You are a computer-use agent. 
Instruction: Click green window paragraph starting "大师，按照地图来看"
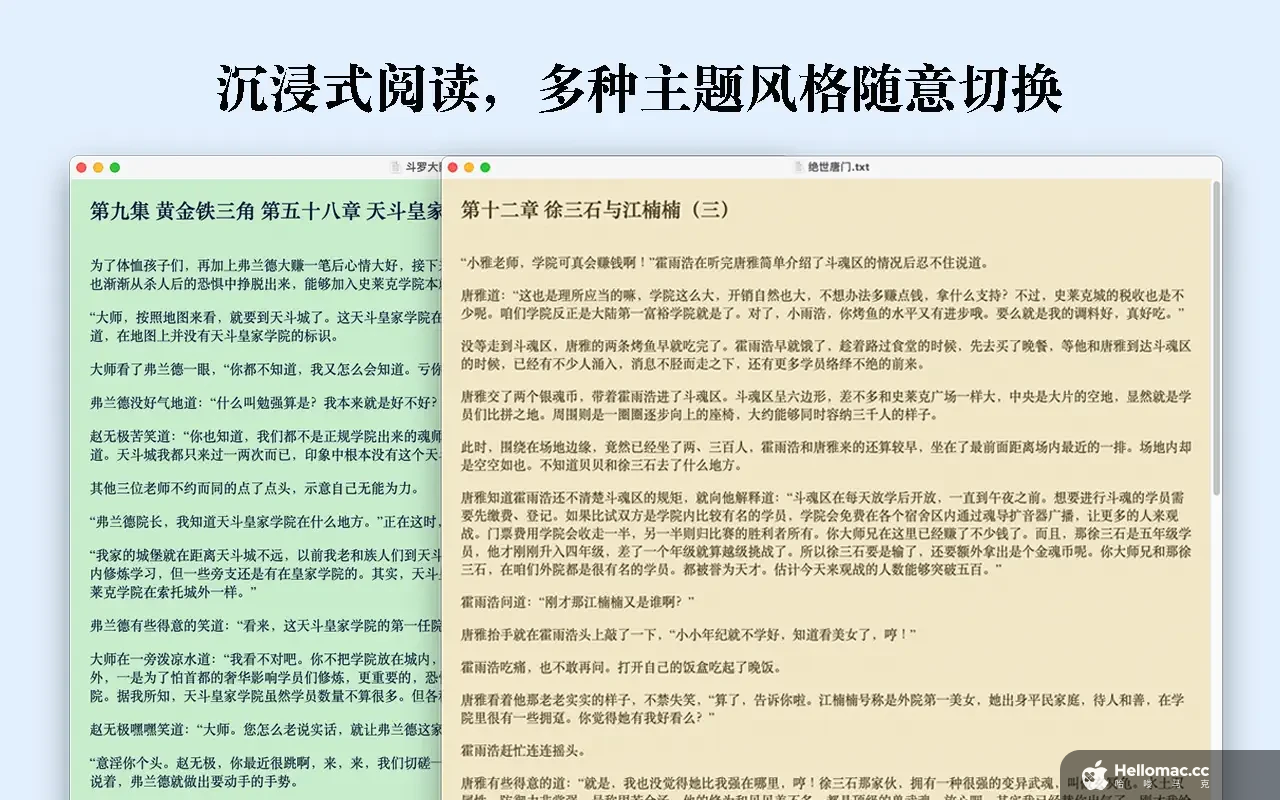click(x=266, y=327)
